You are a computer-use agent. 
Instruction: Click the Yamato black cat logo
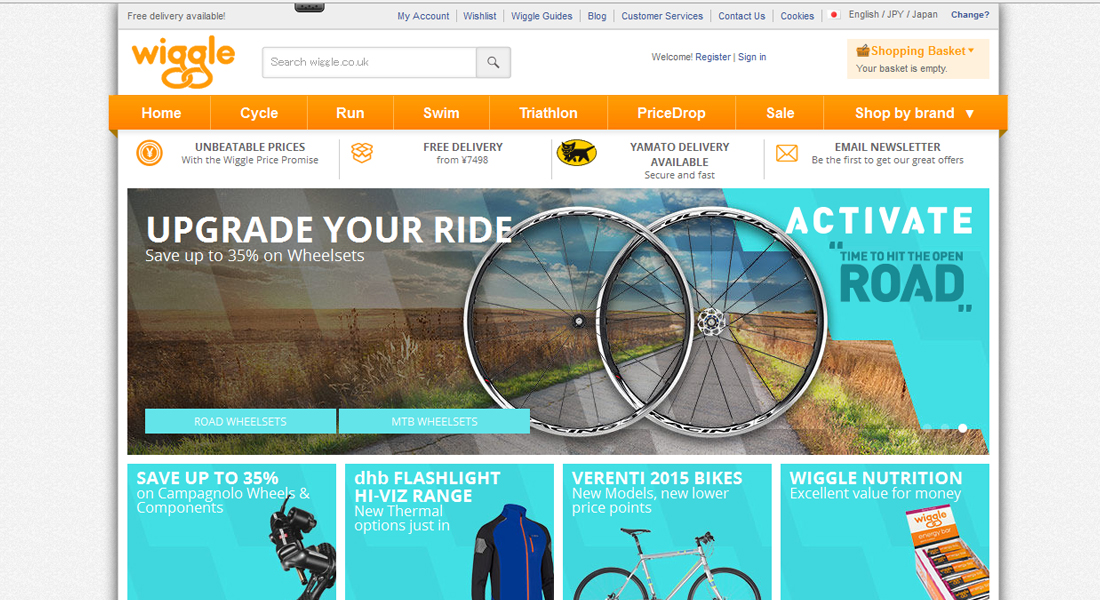(577, 152)
